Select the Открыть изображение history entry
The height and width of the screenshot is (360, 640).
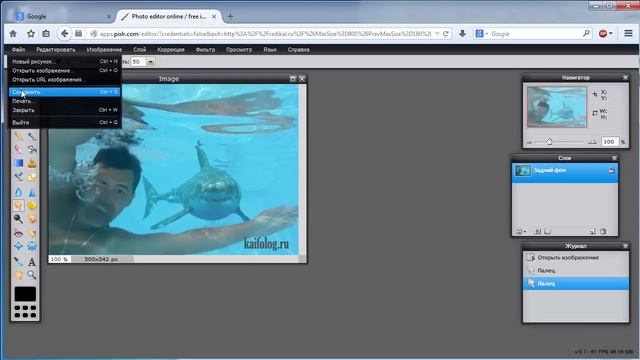coord(576,258)
